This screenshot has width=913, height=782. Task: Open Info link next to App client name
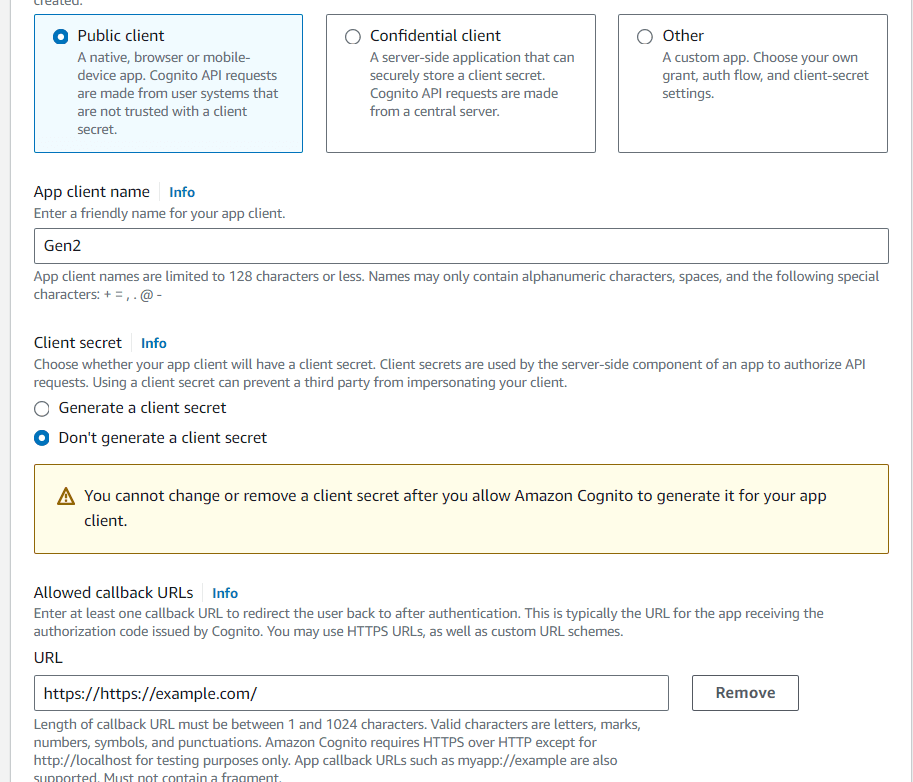[182, 192]
